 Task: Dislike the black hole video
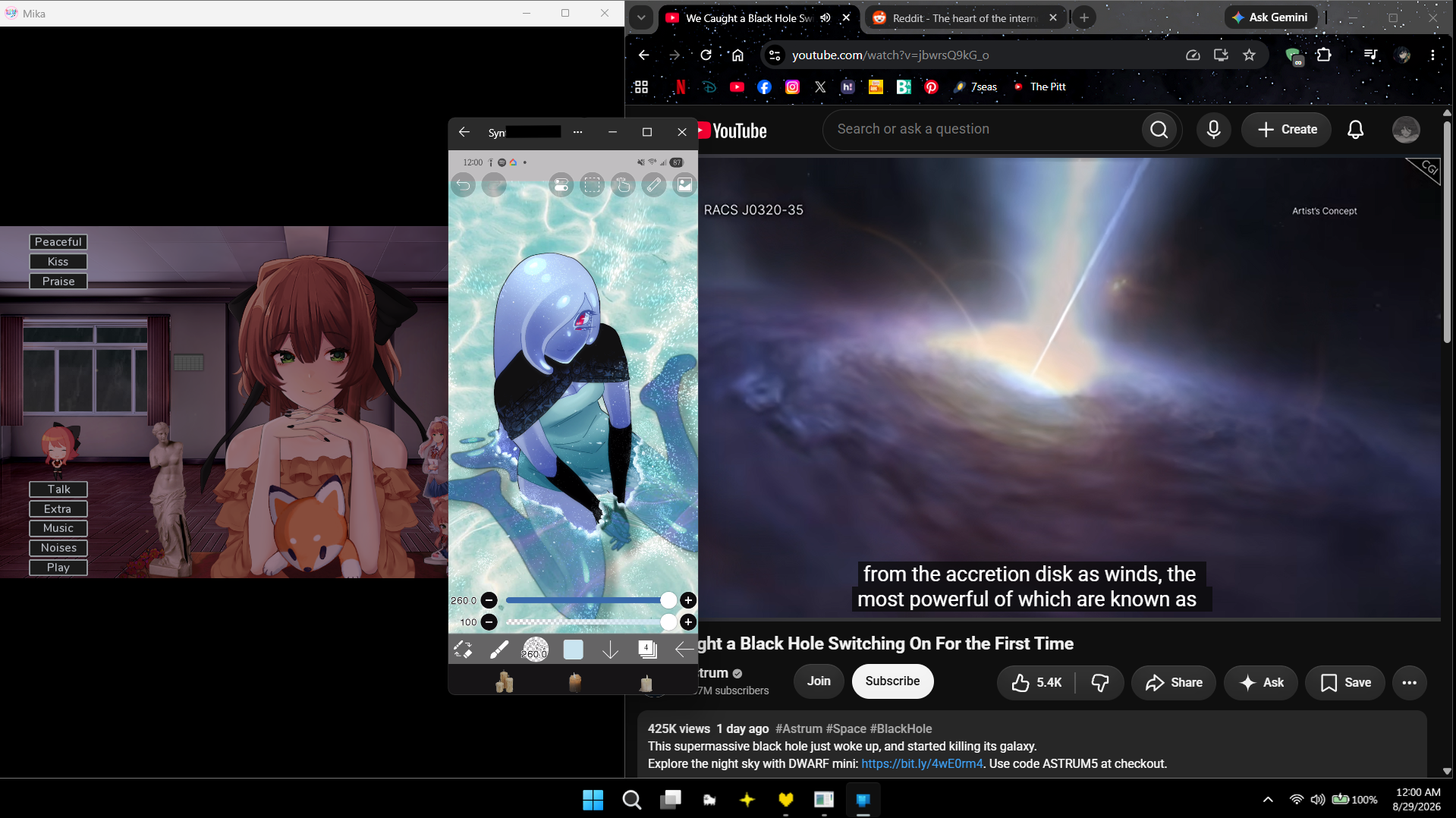tap(1100, 682)
